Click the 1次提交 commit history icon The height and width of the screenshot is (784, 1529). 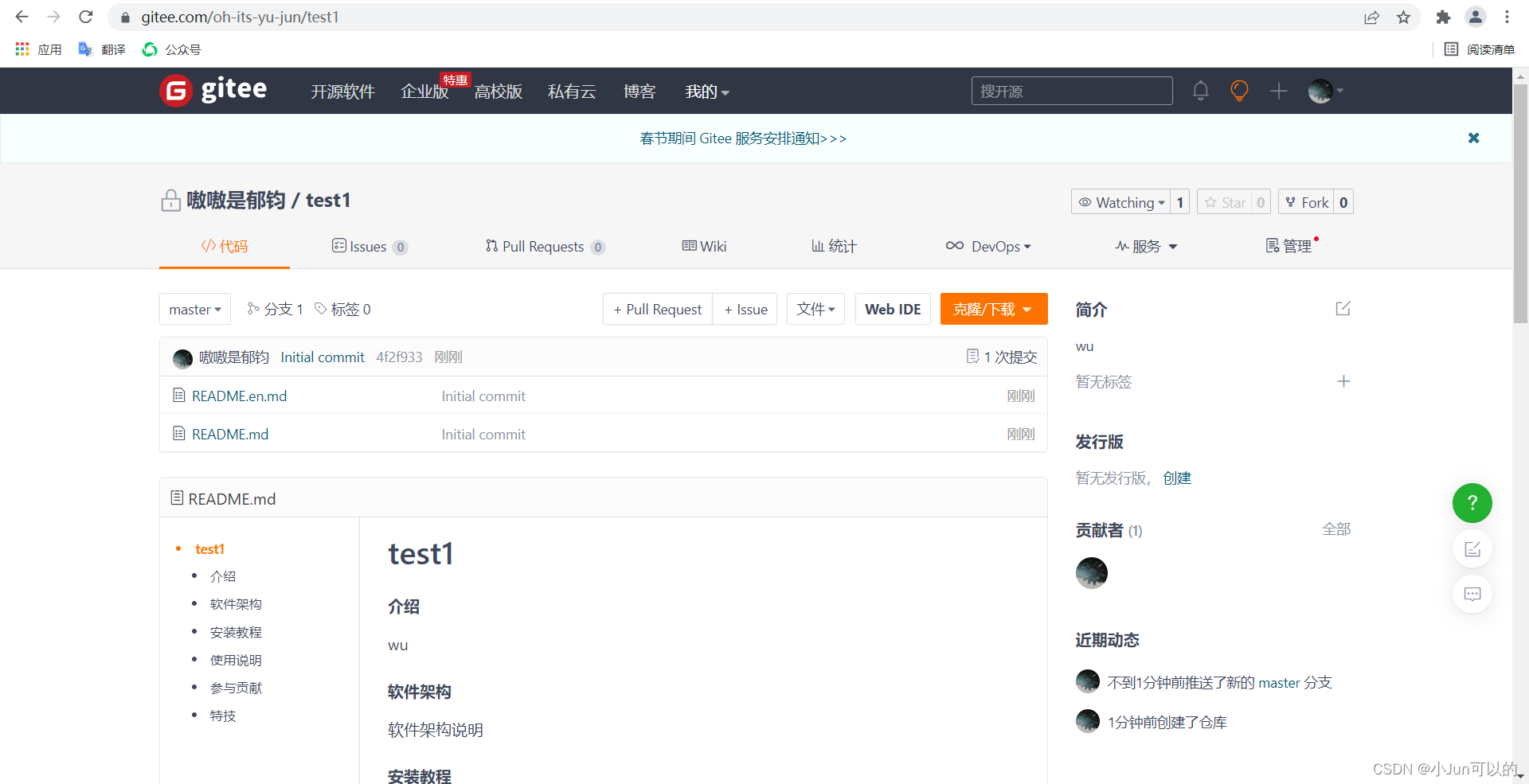pyautogui.click(x=1001, y=357)
